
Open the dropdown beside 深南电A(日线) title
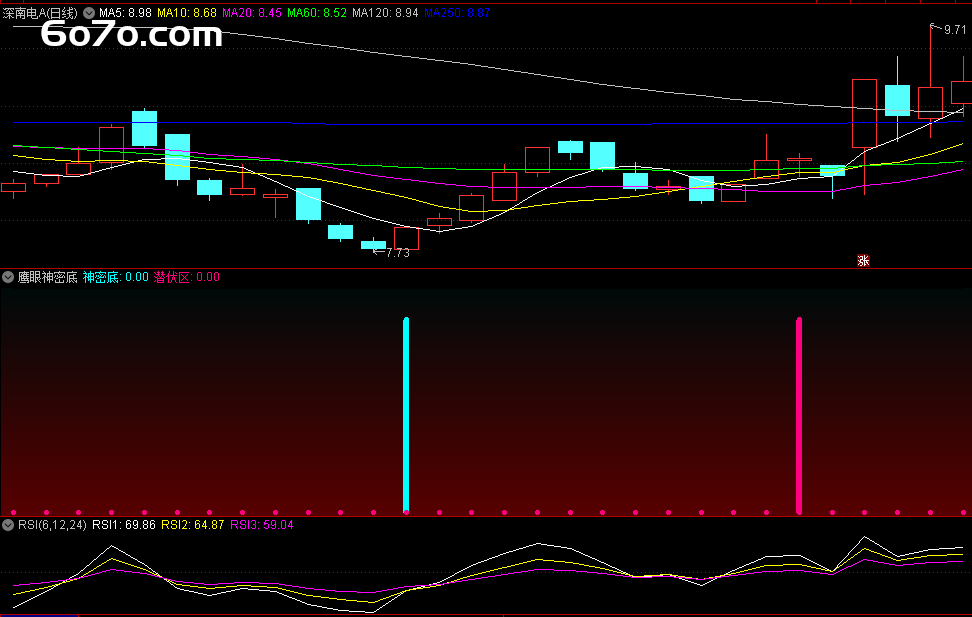(x=89, y=12)
